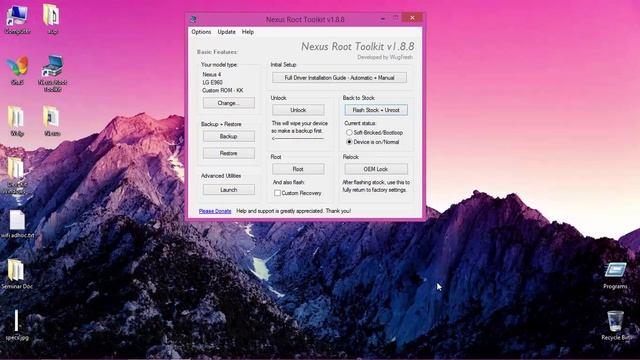Click the OEM Lock button
The width and height of the screenshot is (640, 360).
pos(376,169)
